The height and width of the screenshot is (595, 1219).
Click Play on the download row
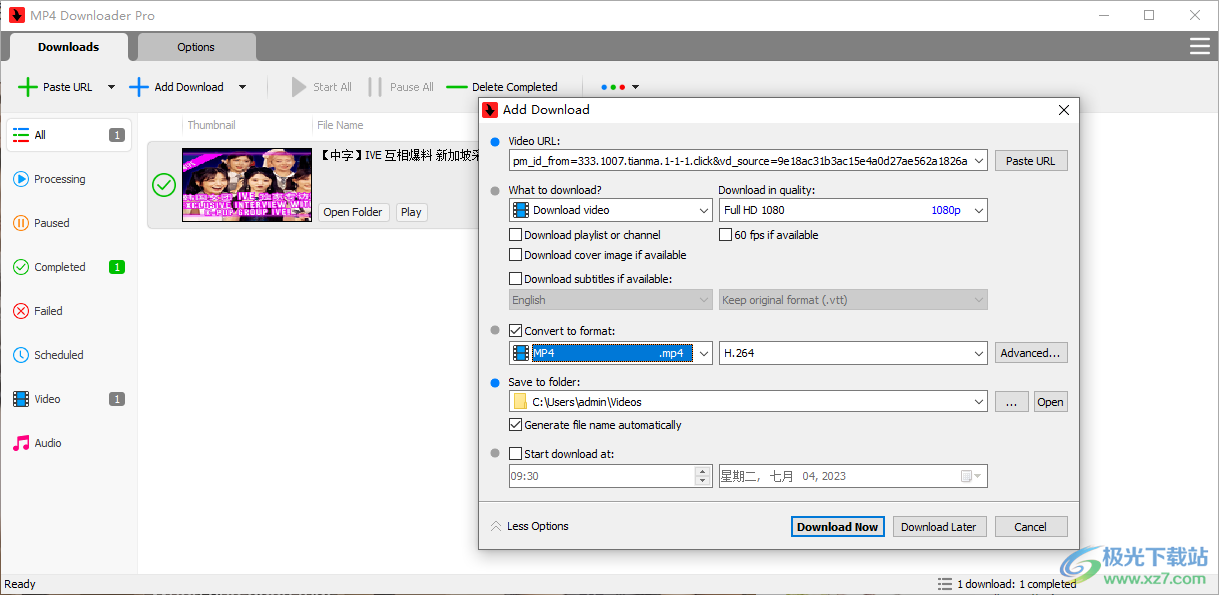[411, 212]
